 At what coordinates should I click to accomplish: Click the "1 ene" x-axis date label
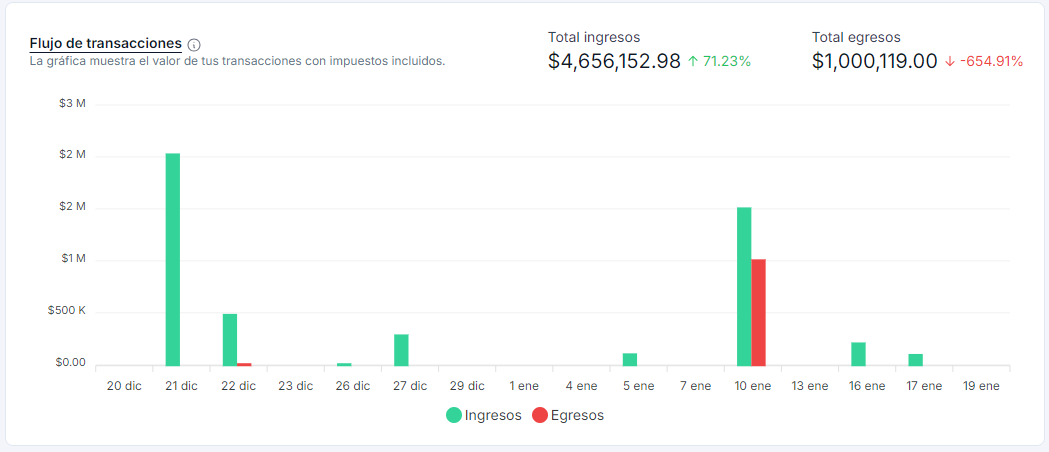tap(525, 385)
